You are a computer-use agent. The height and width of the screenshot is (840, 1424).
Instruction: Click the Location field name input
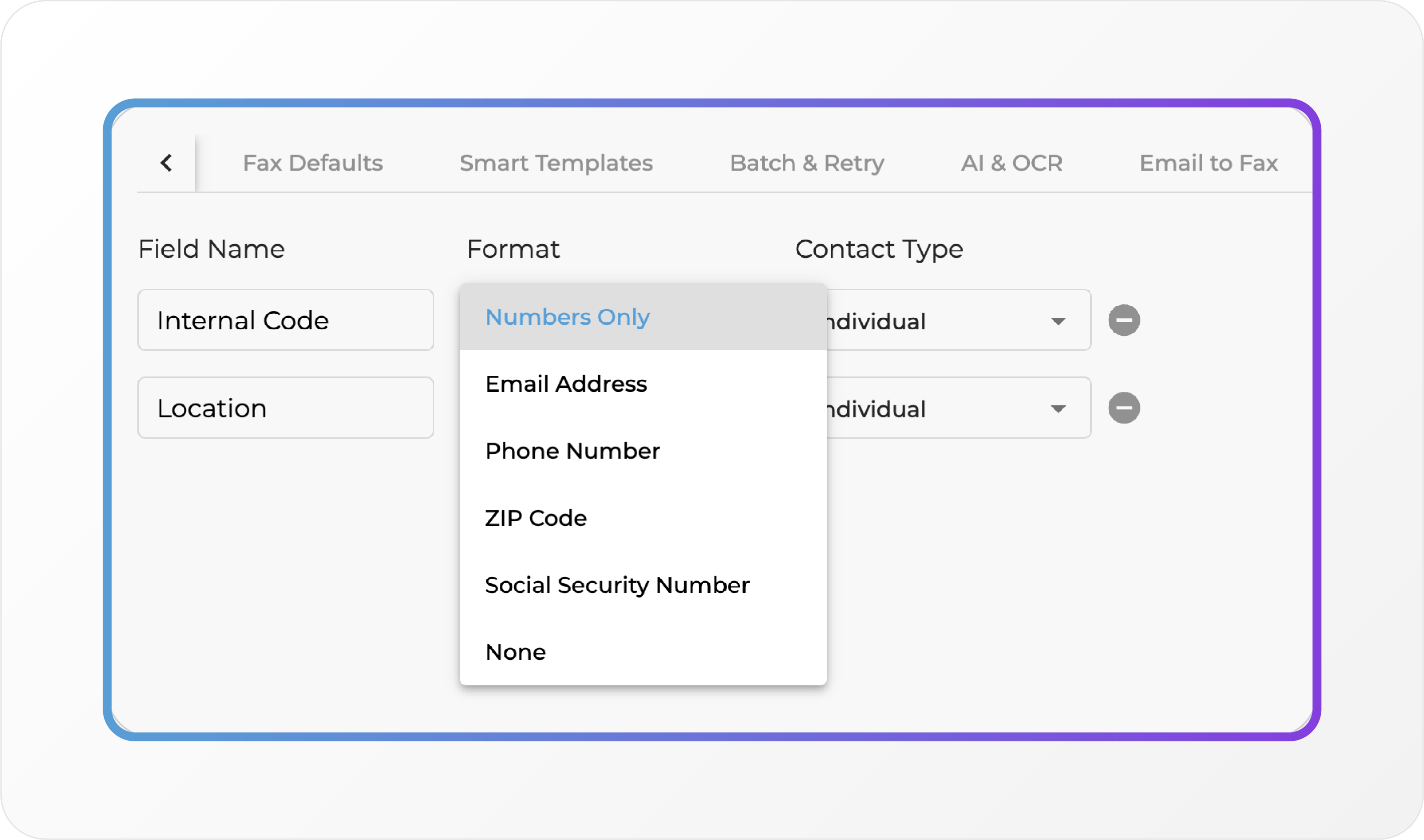[286, 408]
